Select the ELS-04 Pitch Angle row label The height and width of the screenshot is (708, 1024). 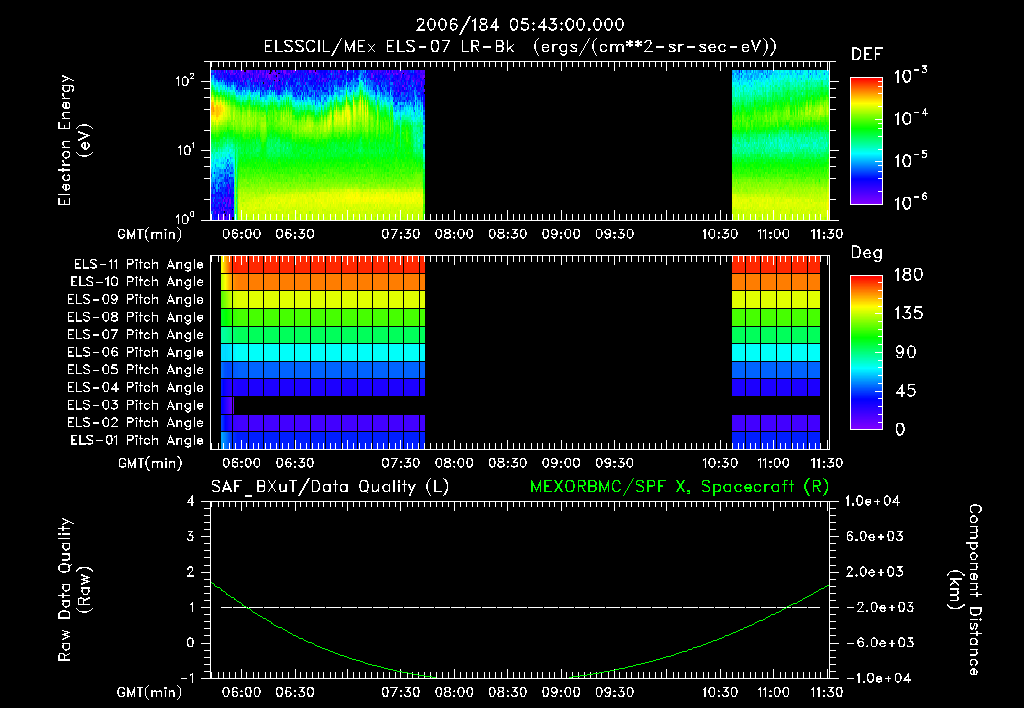pyautogui.click(x=136, y=387)
